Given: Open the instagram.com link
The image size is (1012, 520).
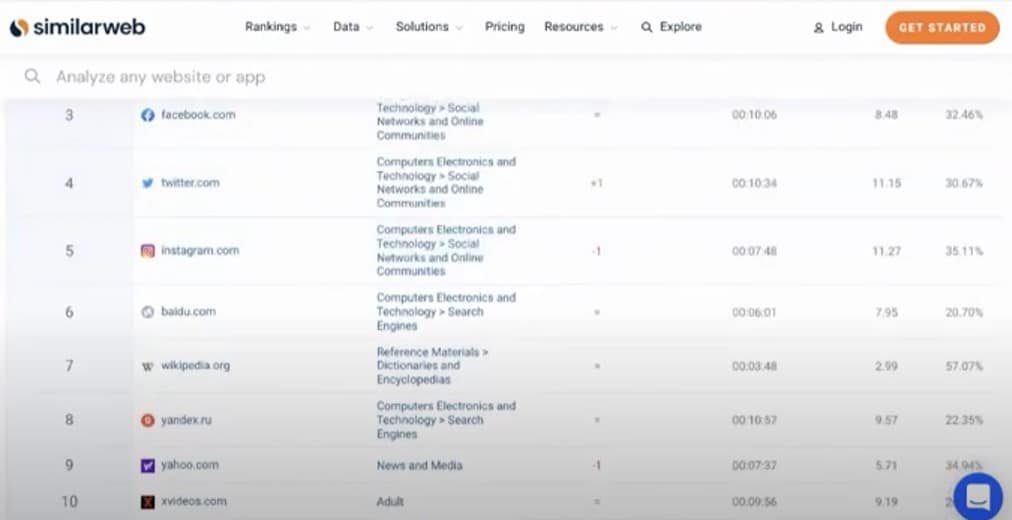Looking at the screenshot, I should [x=200, y=250].
